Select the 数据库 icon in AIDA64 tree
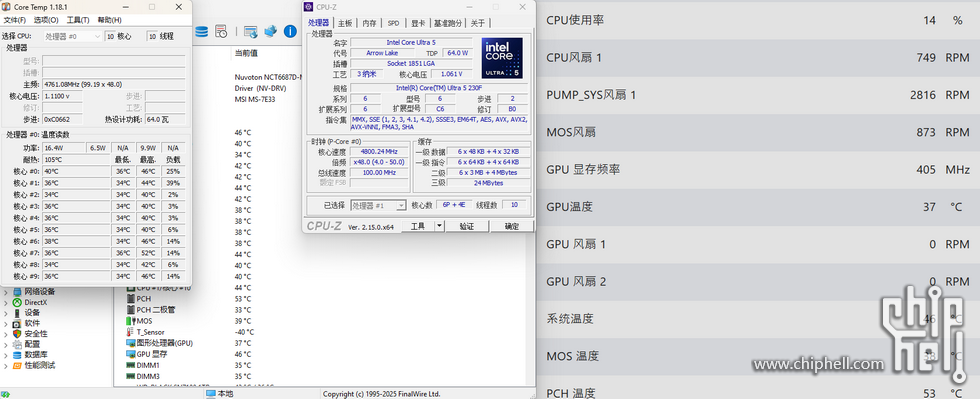This screenshot has width=980, height=399. coord(18,355)
